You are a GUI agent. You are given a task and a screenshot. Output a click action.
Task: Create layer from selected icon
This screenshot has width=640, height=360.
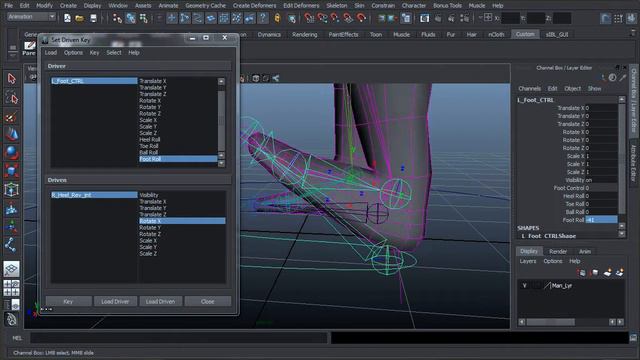[x=620, y=272]
